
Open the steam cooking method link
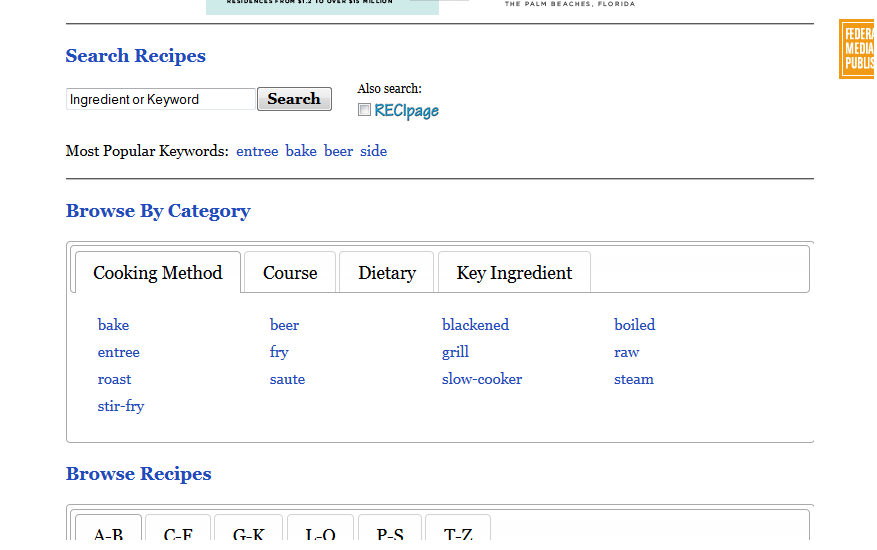pos(633,379)
